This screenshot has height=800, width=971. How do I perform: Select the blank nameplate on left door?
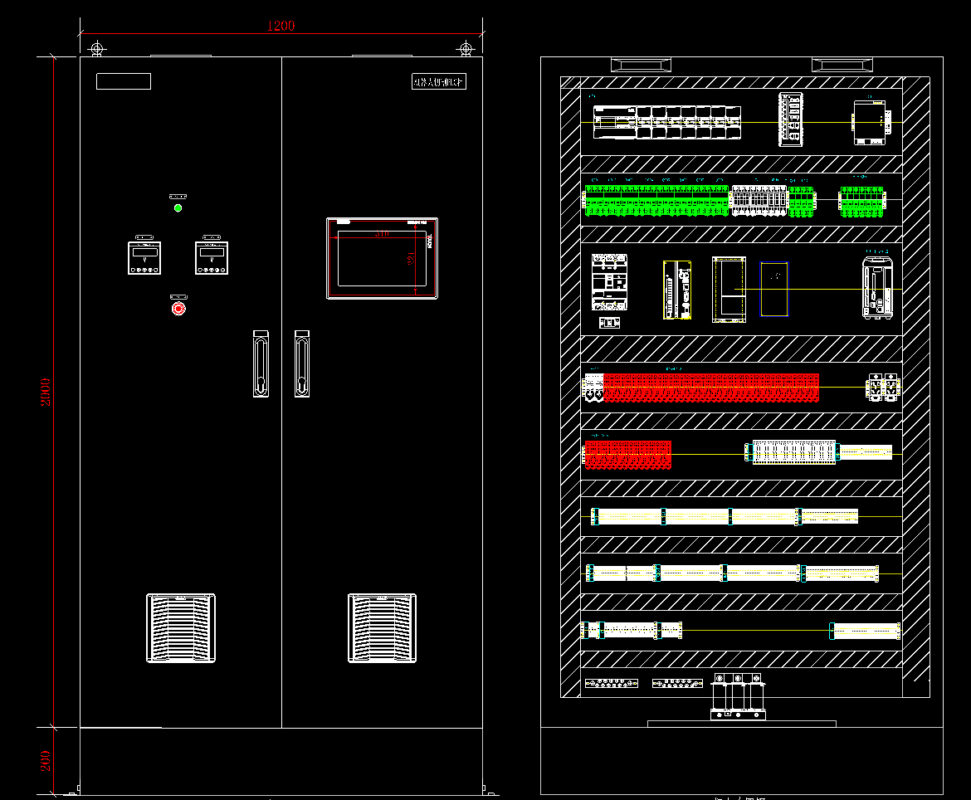click(x=123, y=81)
